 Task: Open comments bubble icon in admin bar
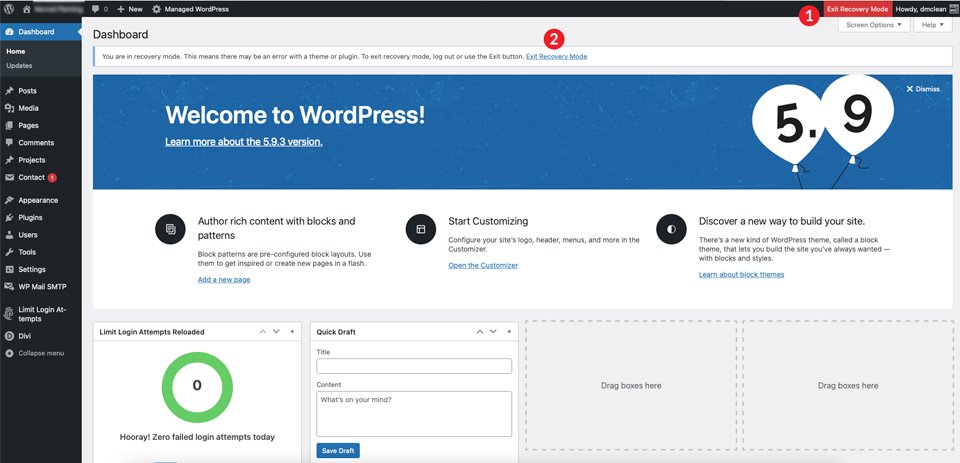click(96, 9)
